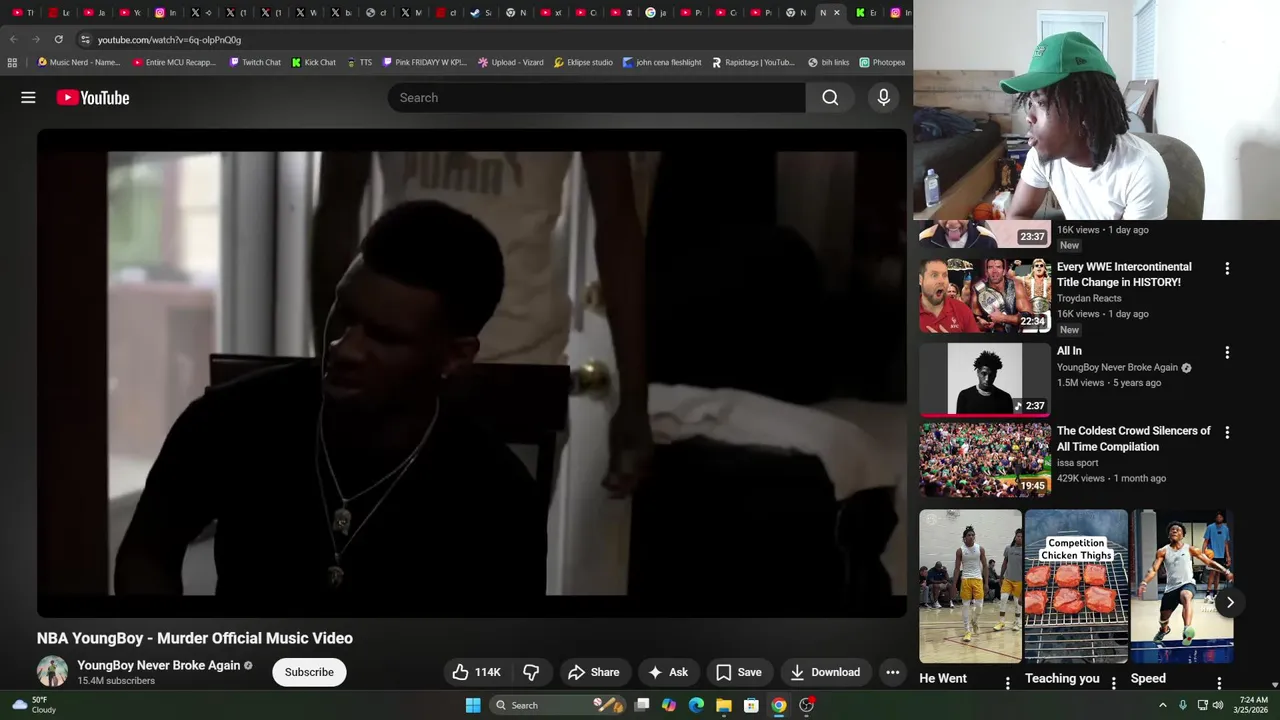Open options for the Speed short
1280x720 pixels.
tap(1219, 683)
